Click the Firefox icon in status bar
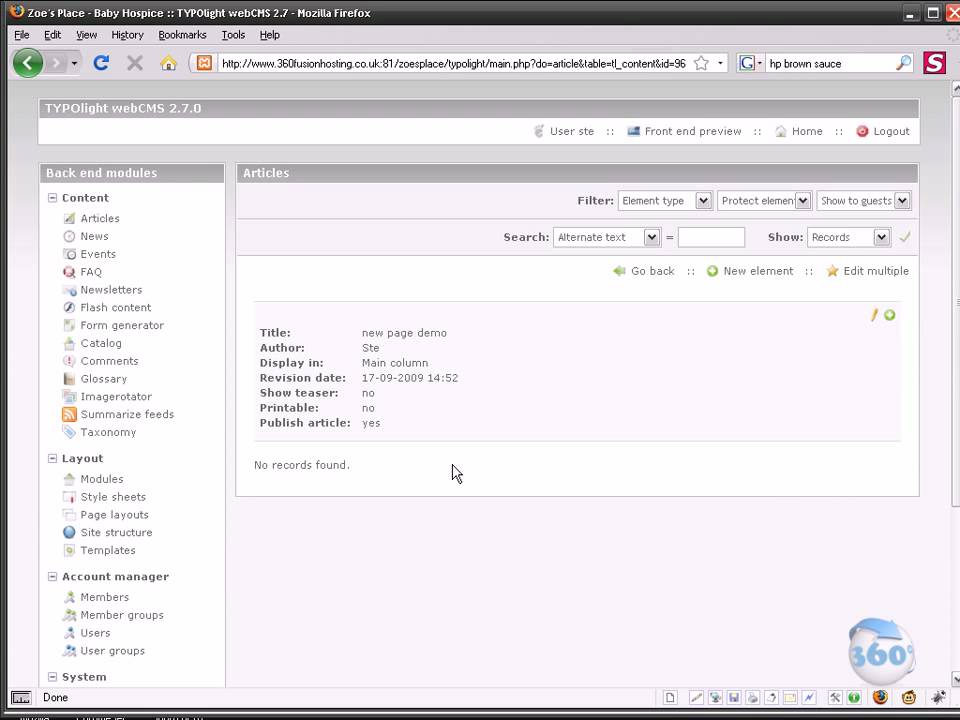This screenshot has height=720, width=960. click(x=880, y=697)
